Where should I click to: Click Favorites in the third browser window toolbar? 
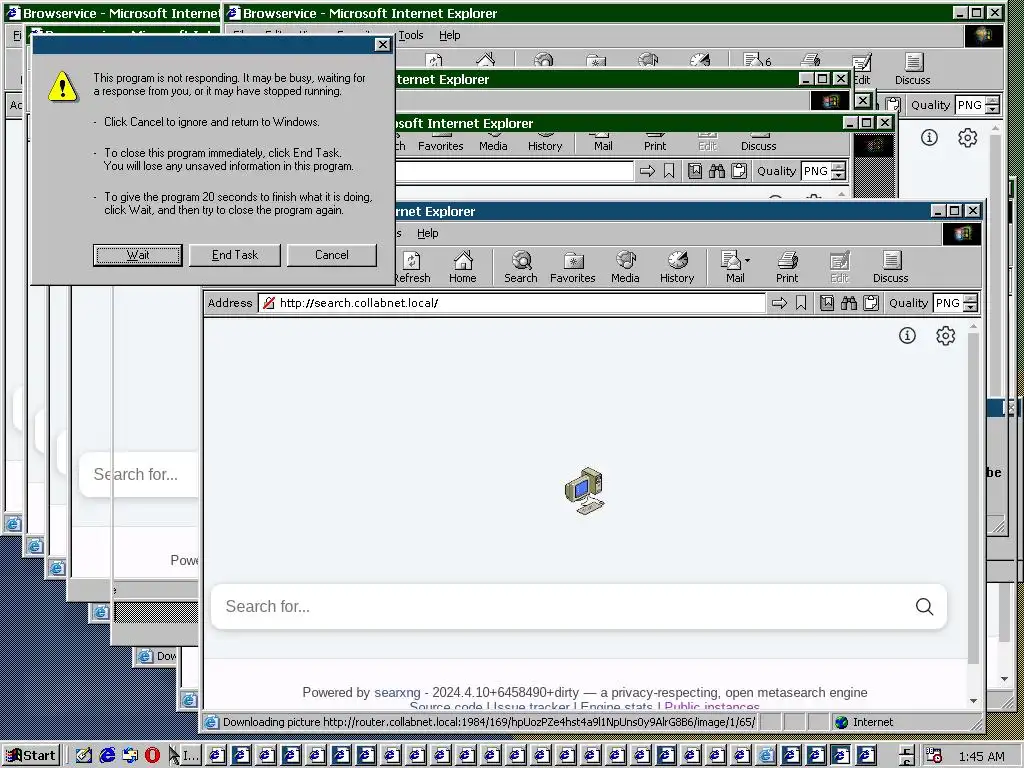[x=441, y=144]
